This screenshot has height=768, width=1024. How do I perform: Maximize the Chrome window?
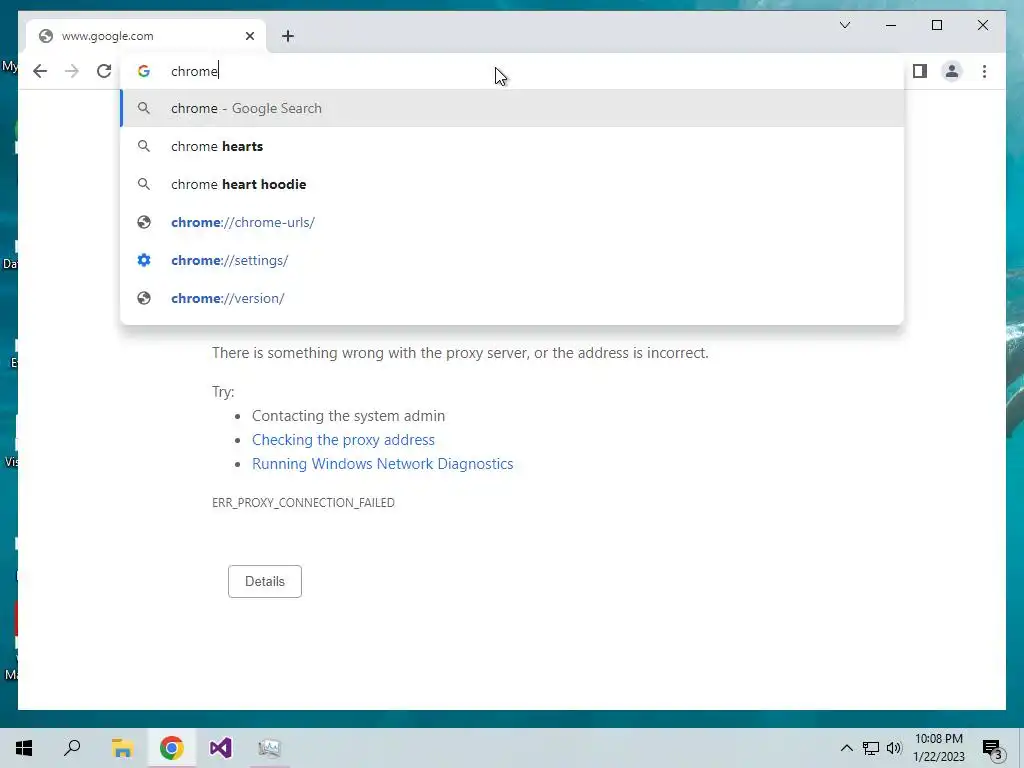point(936,25)
